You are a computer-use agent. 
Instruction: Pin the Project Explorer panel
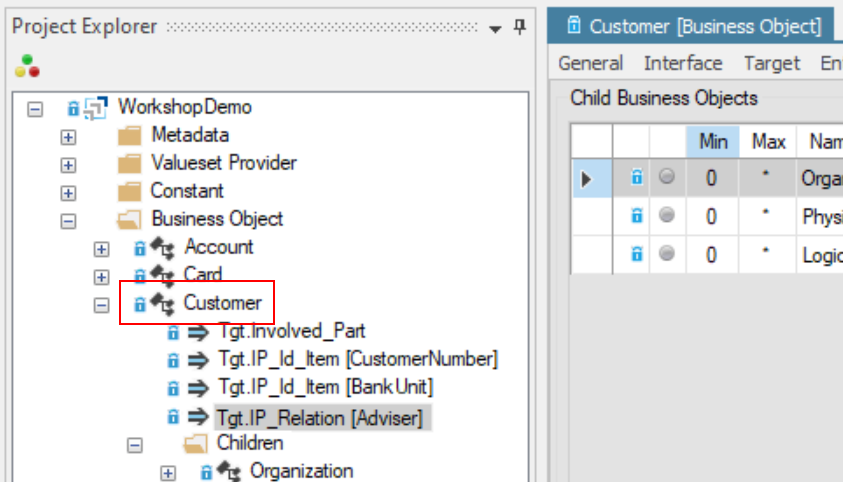pyautogui.click(x=519, y=27)
